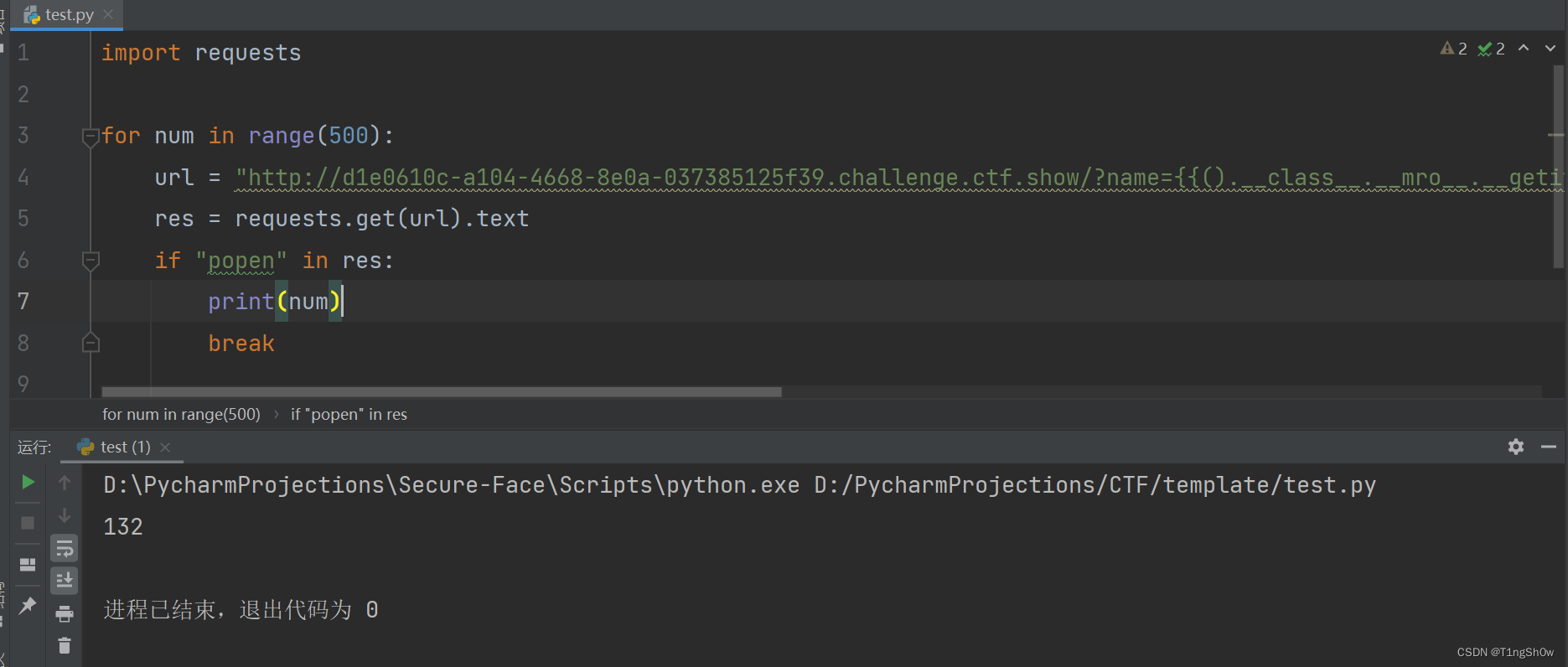1568x667 pixels.
Task: Click the up arrow in run panel
Action: click(x=65, y=483)
